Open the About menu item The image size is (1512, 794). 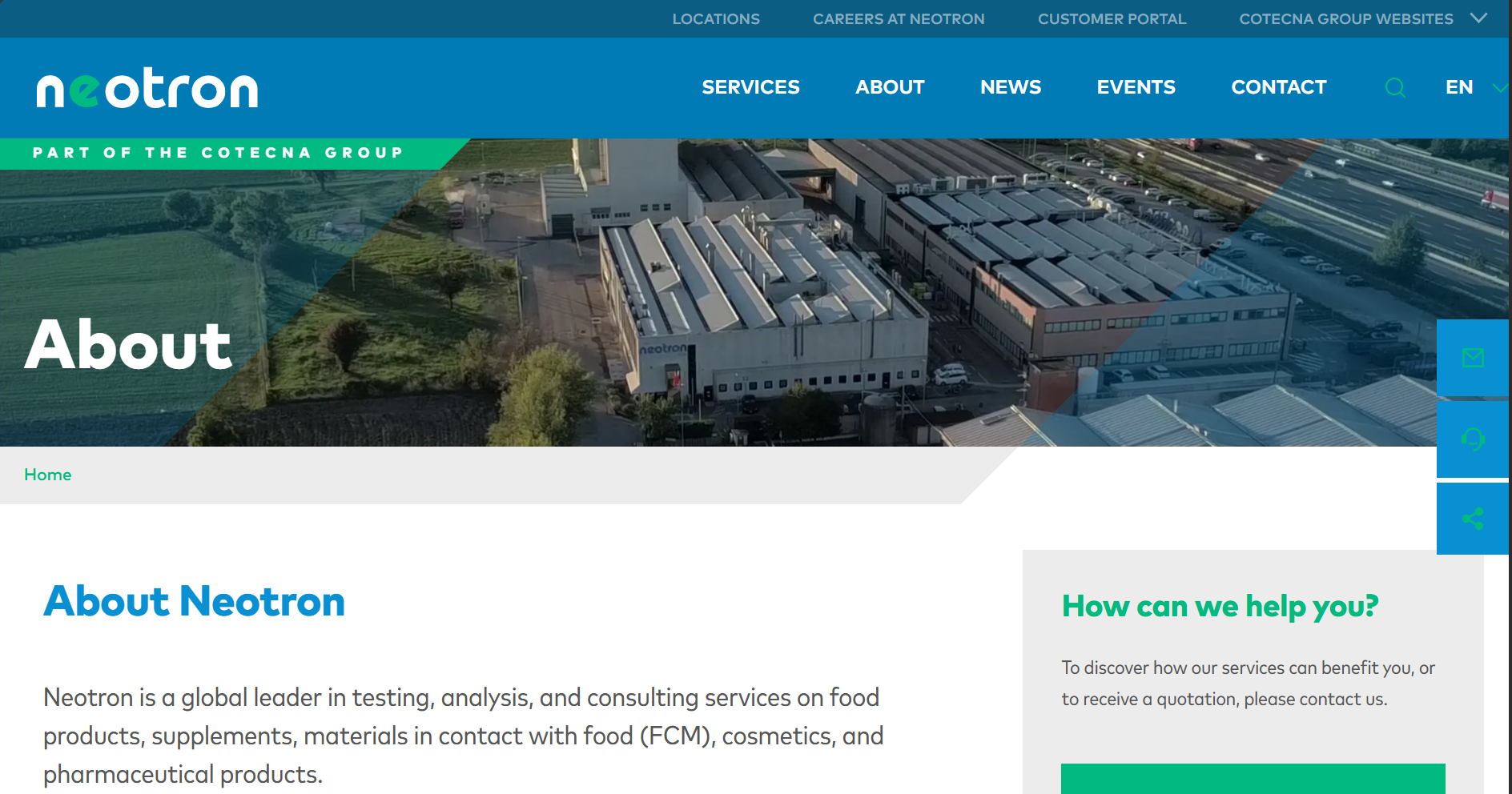(x=890, y=87)
